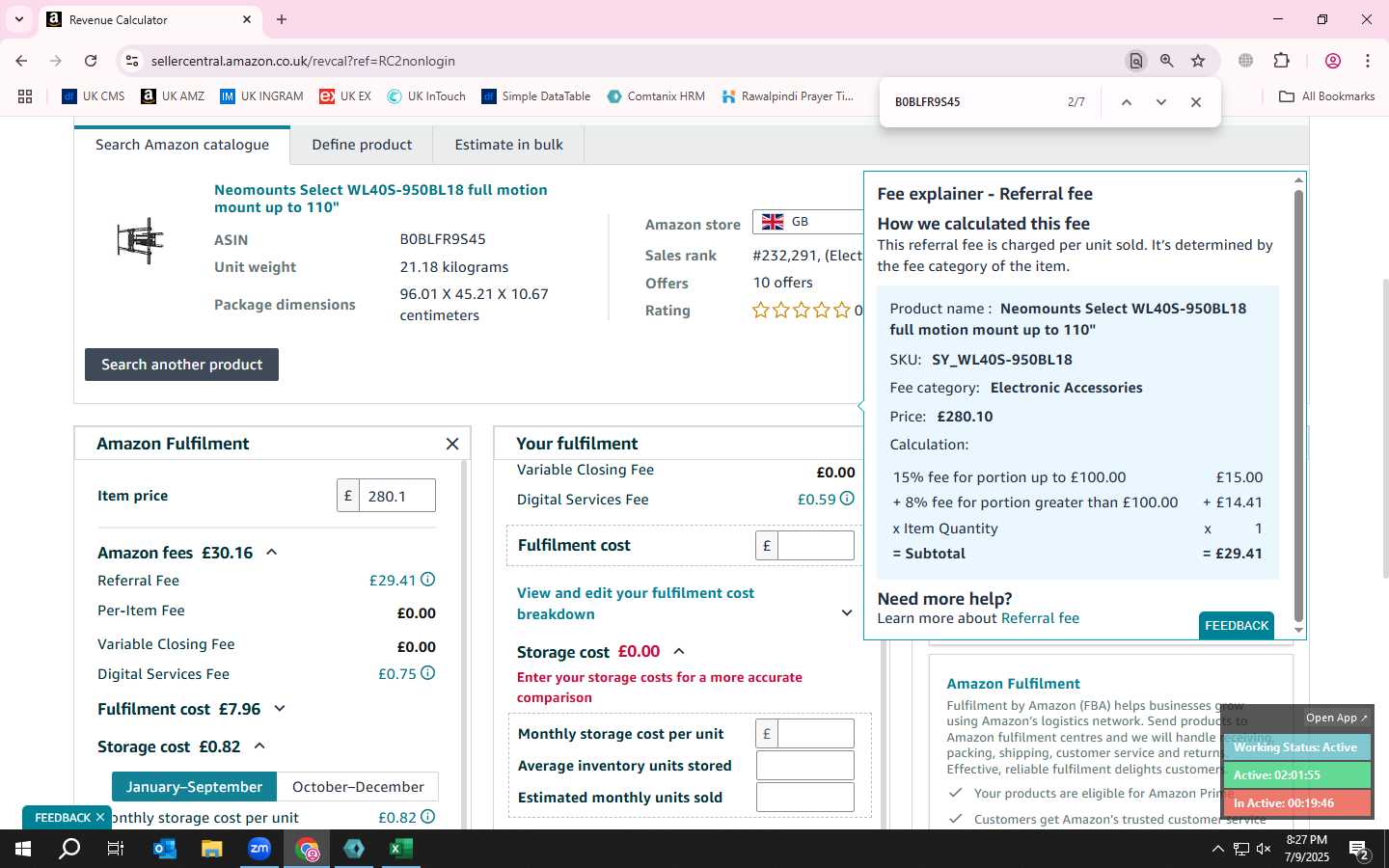
Task: Show Your fulfilment Digital Services Fee info
Action: click(847, 499)
